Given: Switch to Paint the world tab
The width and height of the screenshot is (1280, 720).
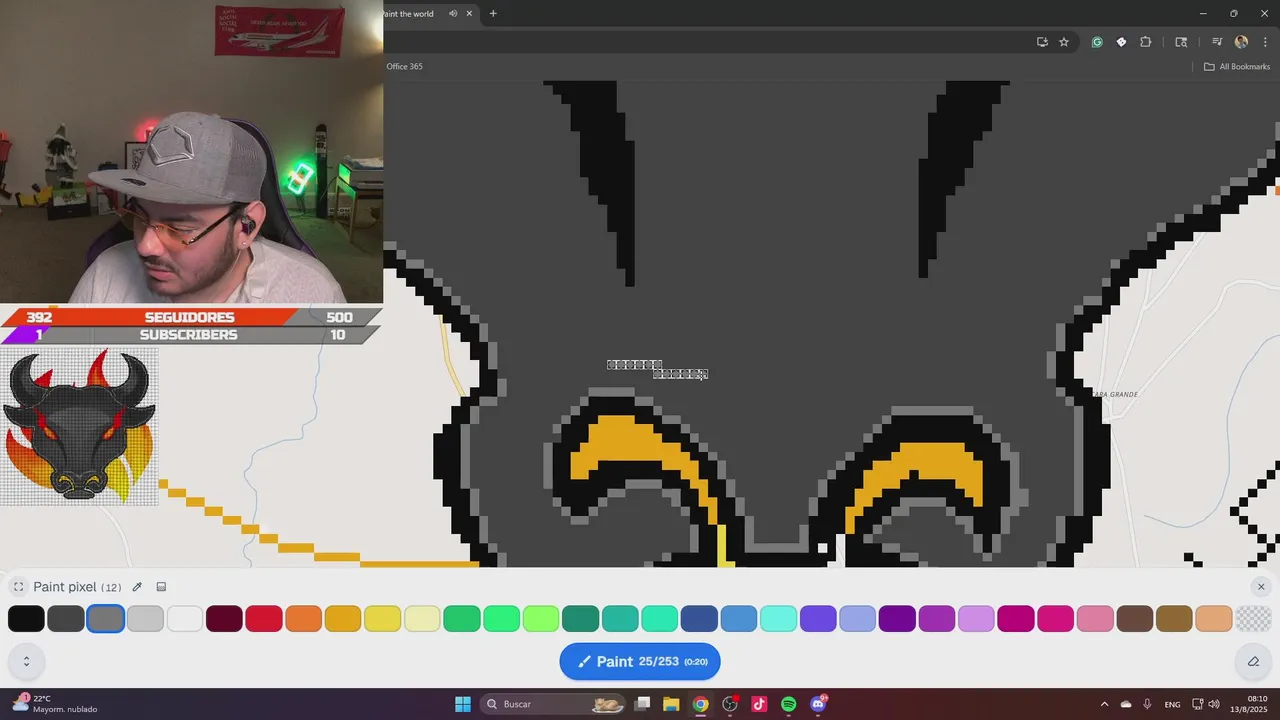Looking at the screenshot, I should [x=410, y=14].
